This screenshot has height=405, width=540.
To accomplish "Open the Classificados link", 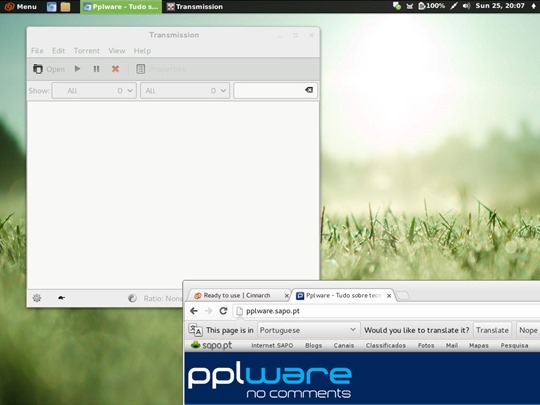I will (386, 345).
